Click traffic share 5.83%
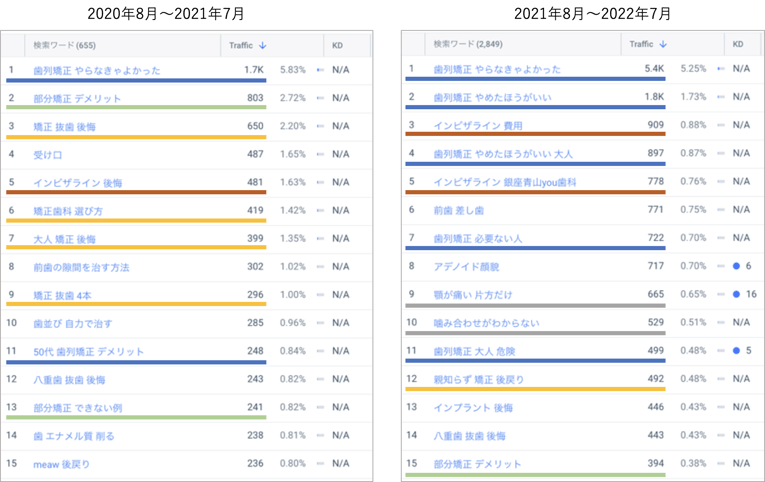This screenshot has width=765, height=482. point(293,70)
